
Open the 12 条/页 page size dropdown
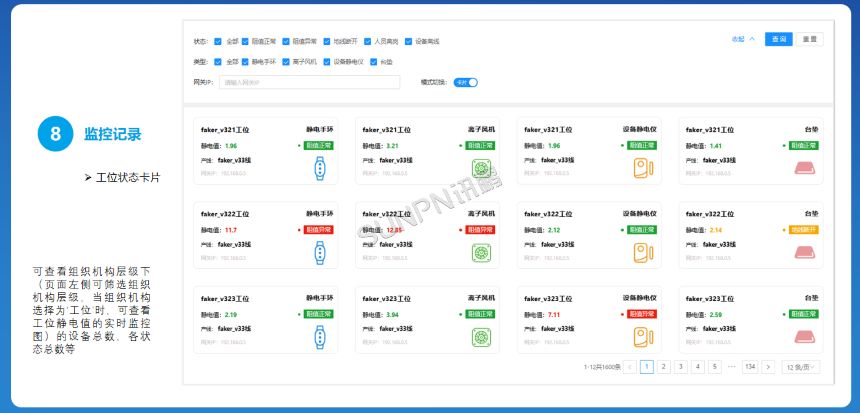click(x=802, y=367)
